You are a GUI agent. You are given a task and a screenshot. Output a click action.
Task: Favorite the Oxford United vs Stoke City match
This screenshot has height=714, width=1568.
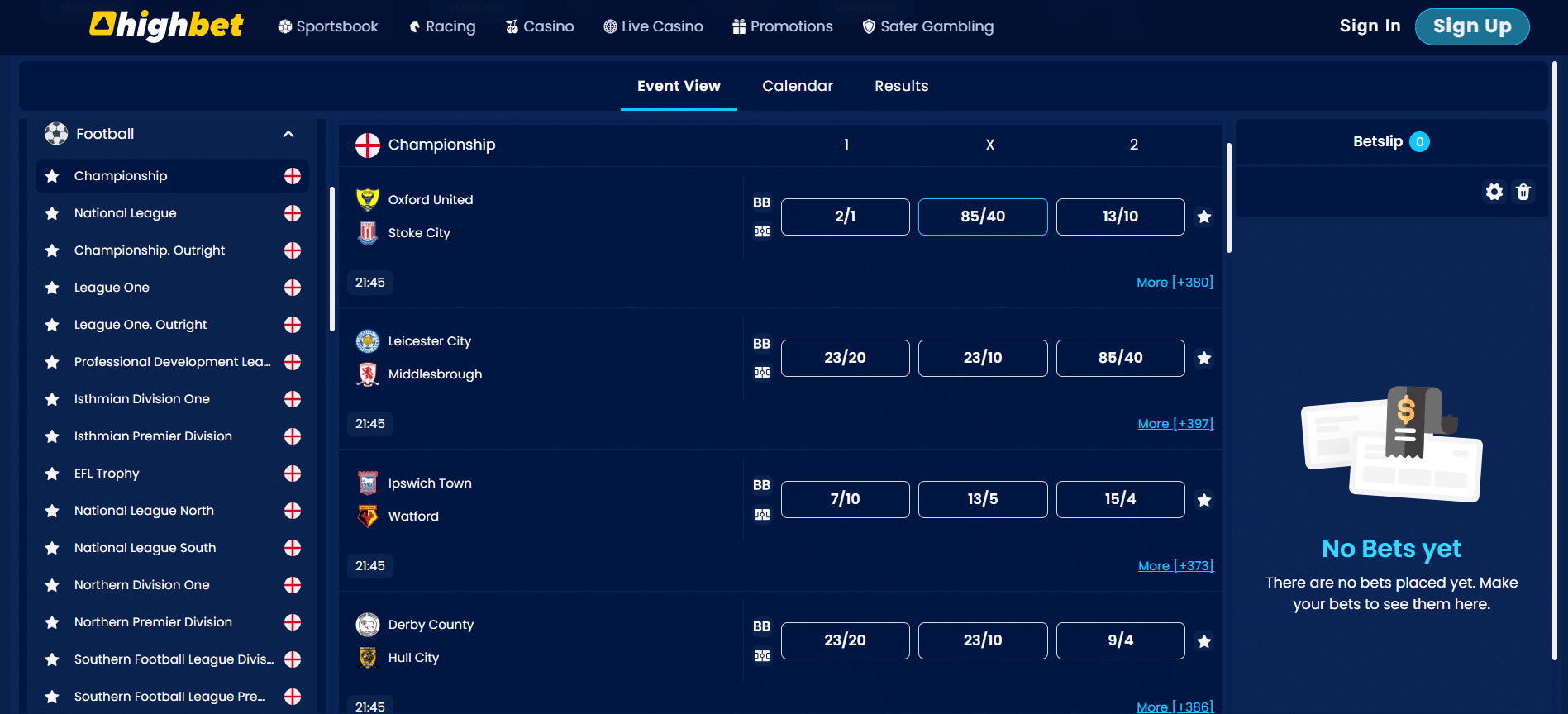click(x=1204, y=217)
